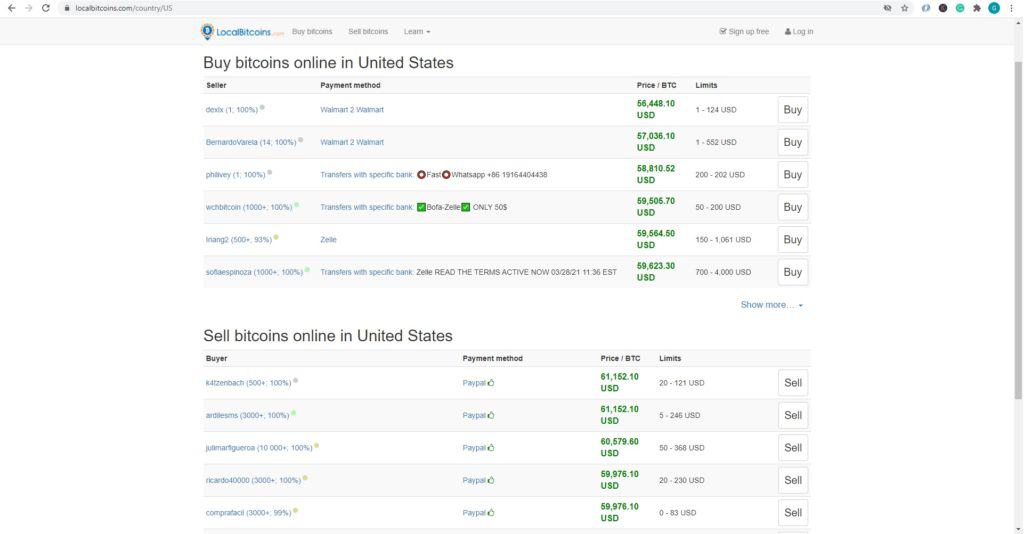Click the thumbs-up icon in k4tzenbach row
Image resolution: width=1024 pixels, height=534 pixels.
click(x=491, y=383)
